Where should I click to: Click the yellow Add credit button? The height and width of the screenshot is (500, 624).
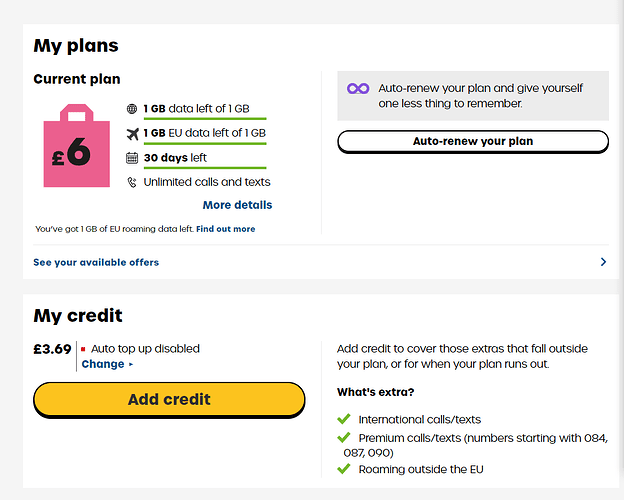pos(169,400)
